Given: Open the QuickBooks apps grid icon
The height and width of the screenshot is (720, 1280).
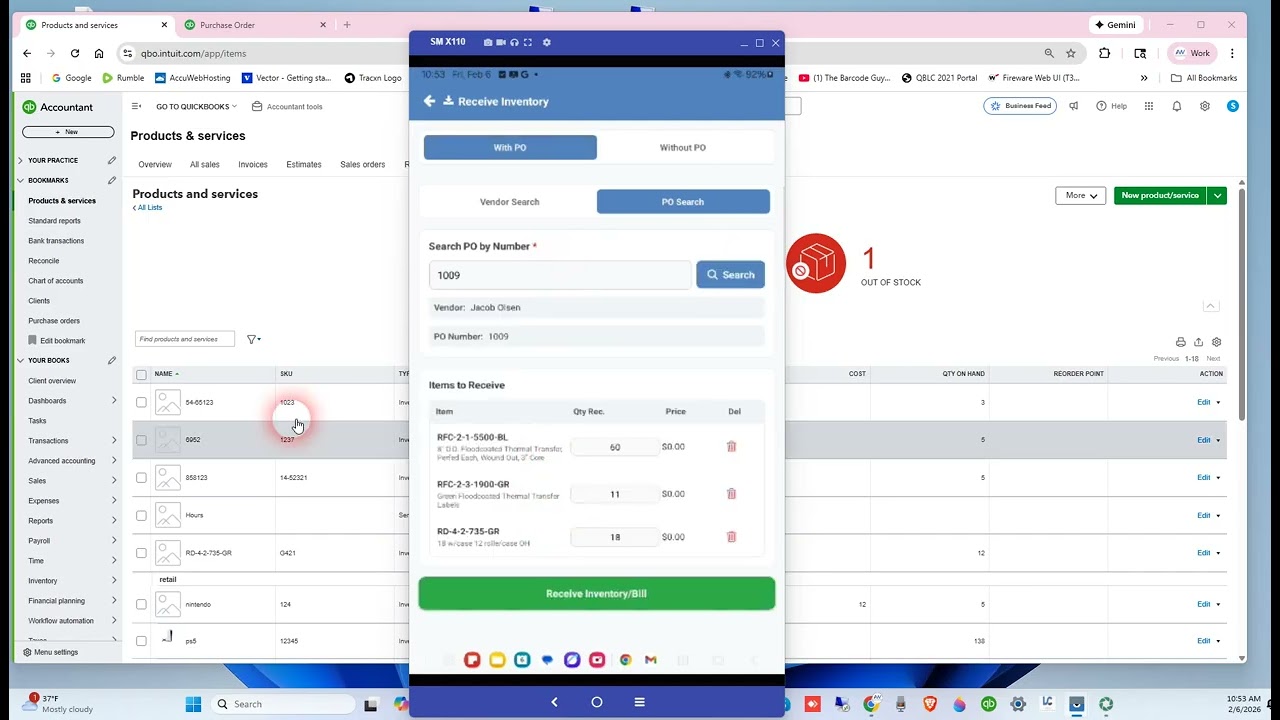Looking at the screenshot, I should [1149, 106].
